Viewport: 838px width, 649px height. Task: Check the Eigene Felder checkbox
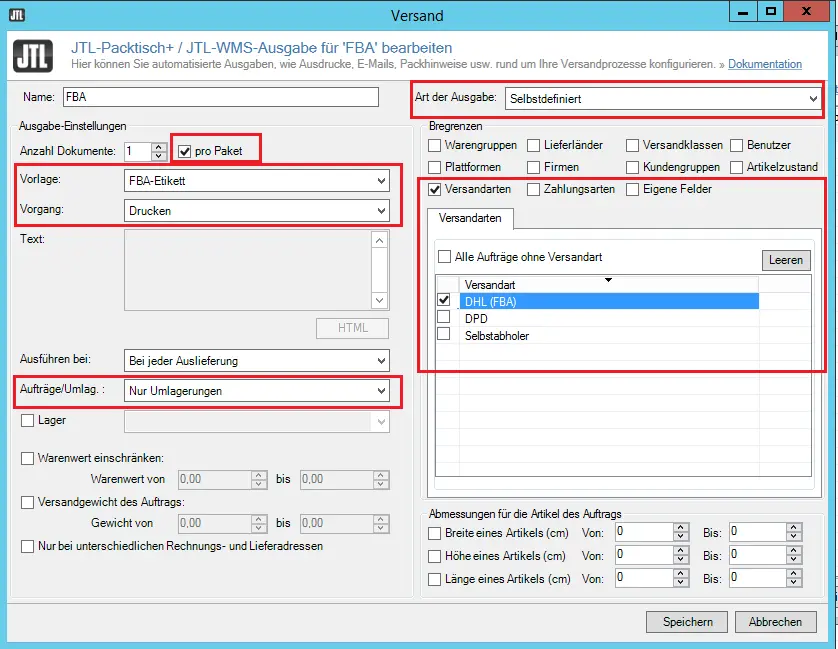(x=632, y=189)
